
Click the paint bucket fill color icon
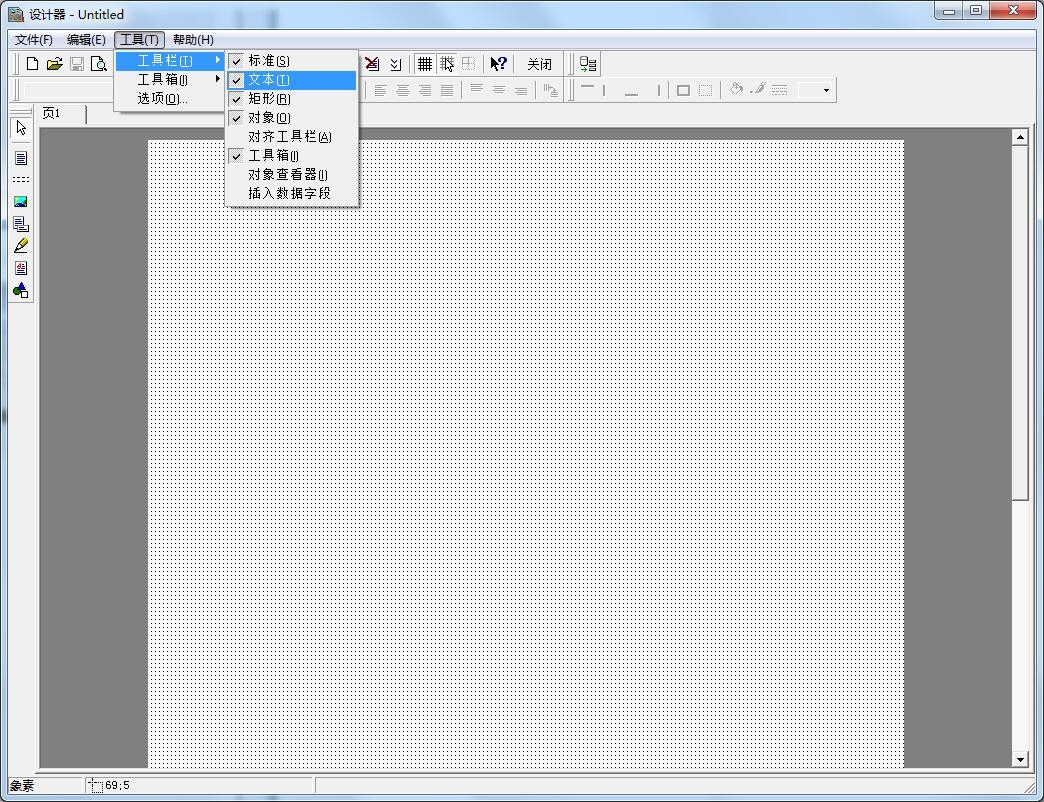736,89
